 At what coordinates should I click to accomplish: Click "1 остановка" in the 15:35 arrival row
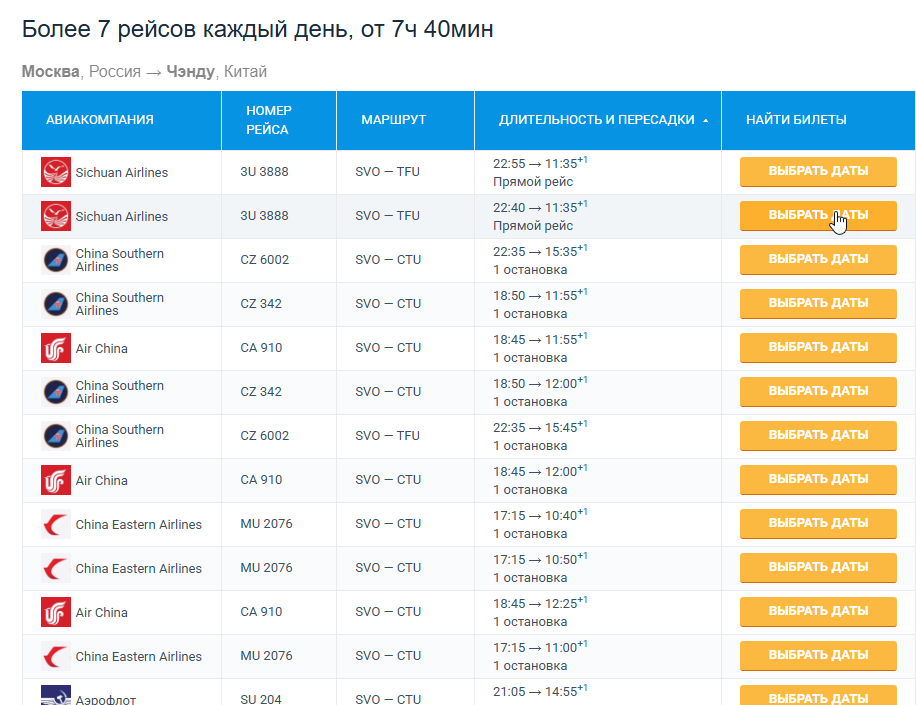point(530,270)
